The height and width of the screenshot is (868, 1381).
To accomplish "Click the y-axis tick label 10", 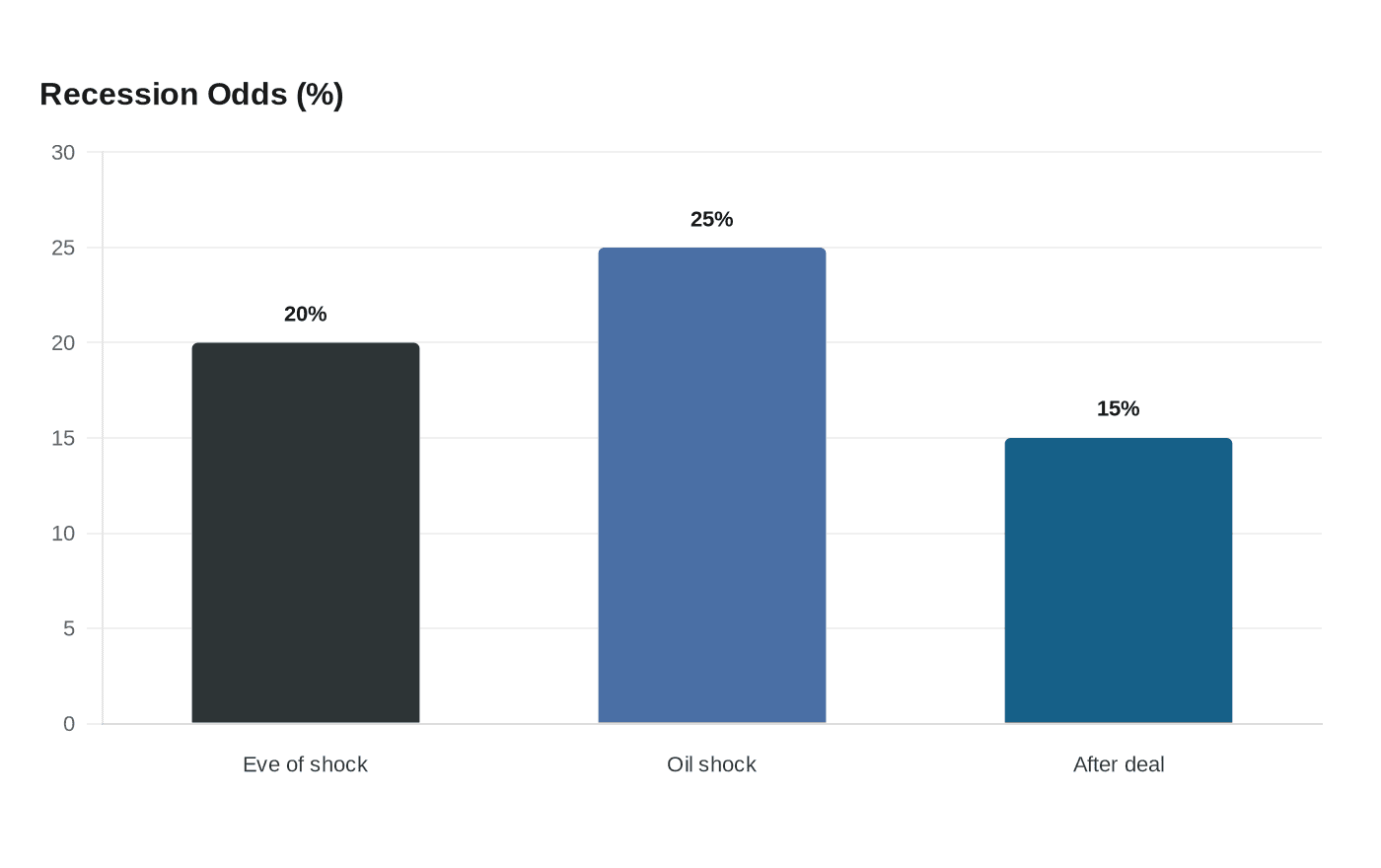I will (x=63, y=534).
